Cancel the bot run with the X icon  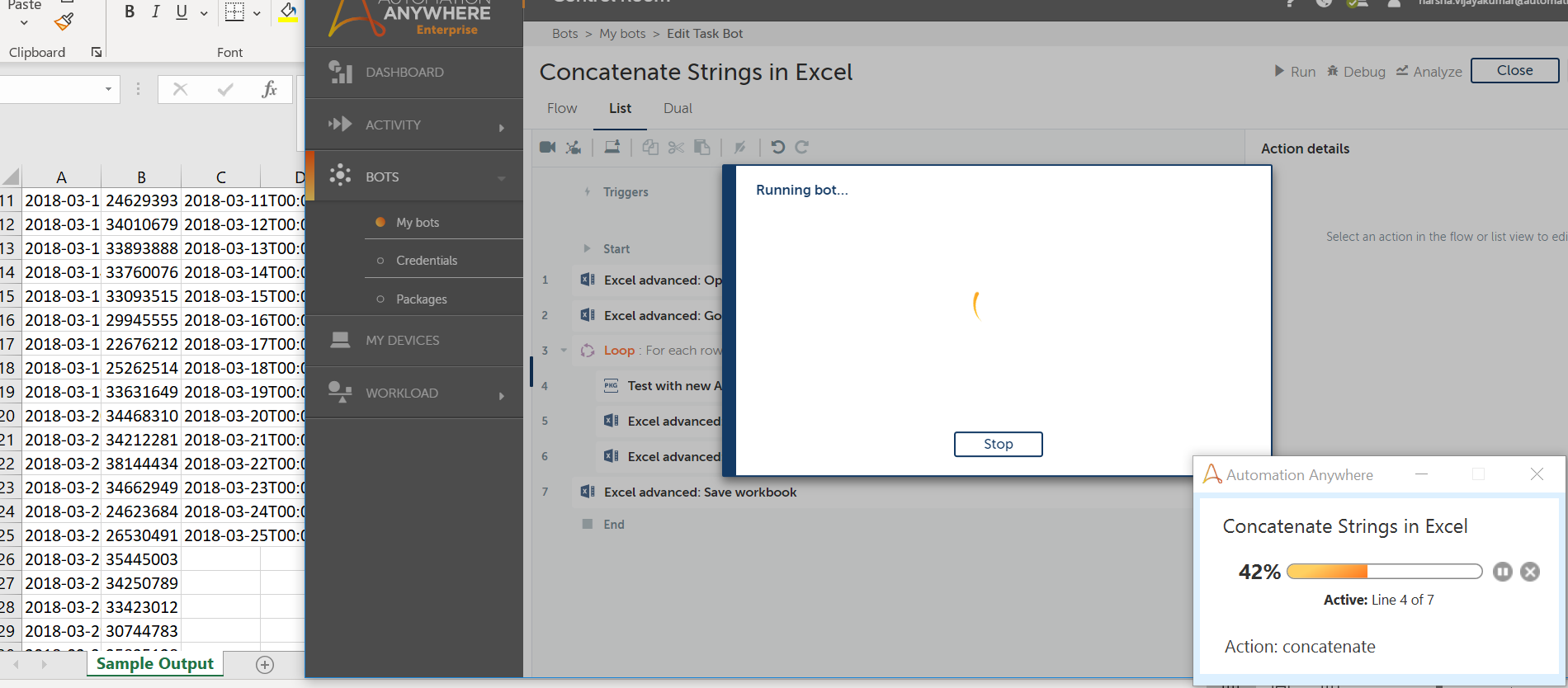tap(1530, 572)
